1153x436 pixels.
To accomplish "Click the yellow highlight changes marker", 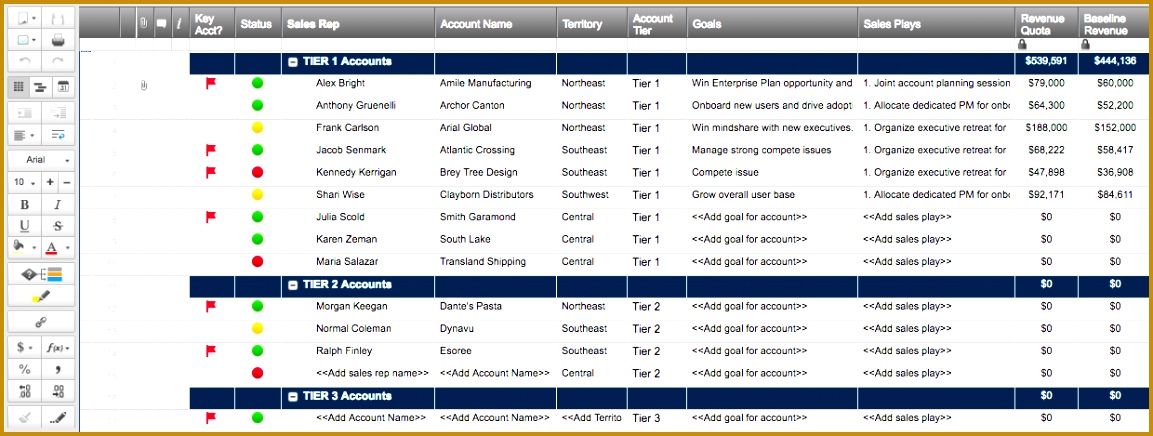I will tap(41, 297).
